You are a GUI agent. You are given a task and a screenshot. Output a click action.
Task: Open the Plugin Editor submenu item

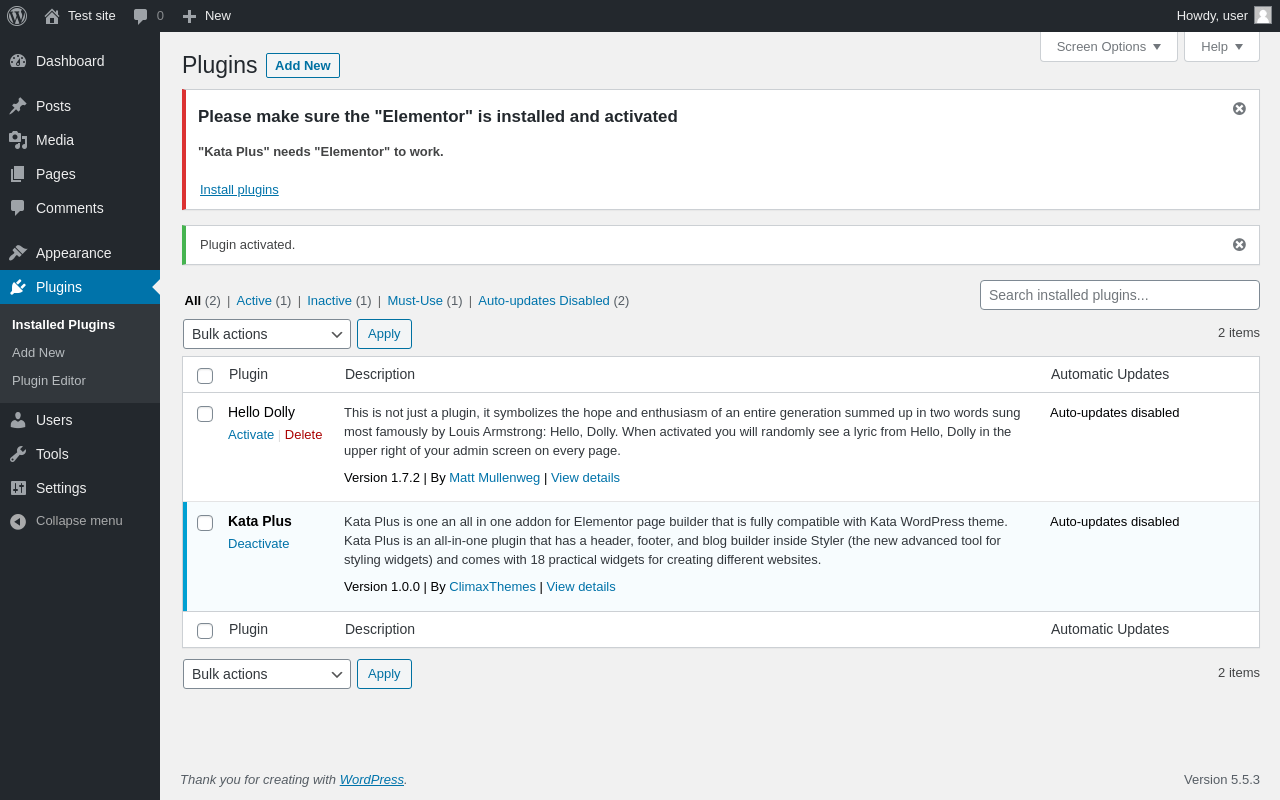point(49,381)
